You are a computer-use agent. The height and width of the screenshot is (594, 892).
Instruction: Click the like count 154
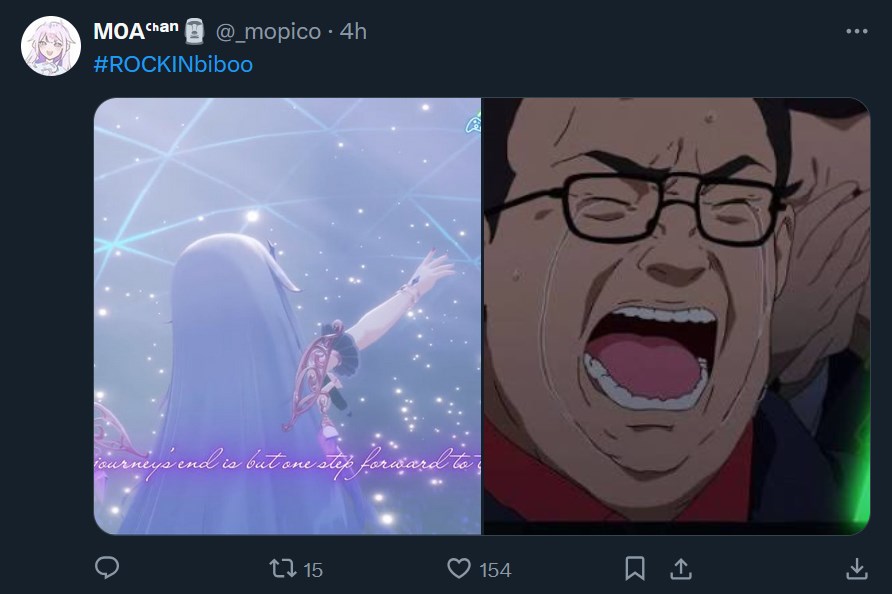coord(495,570)
